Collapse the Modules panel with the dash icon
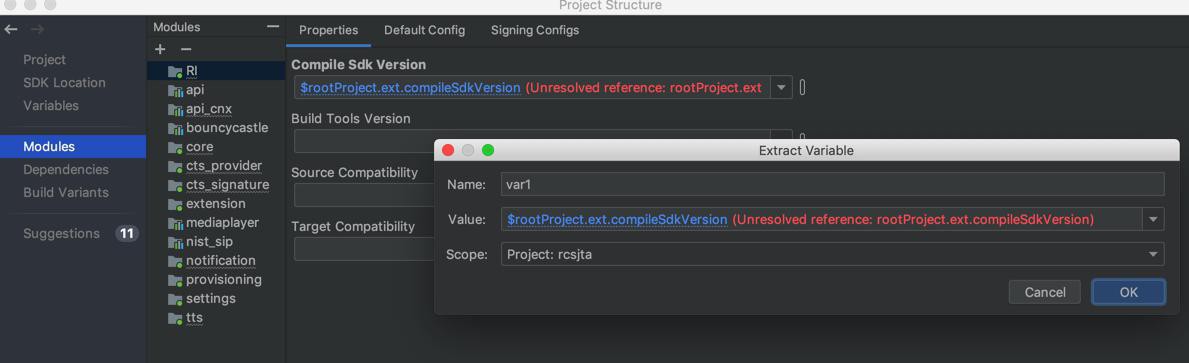This screenshot has height=363, width=1189. tap(273, 27)
